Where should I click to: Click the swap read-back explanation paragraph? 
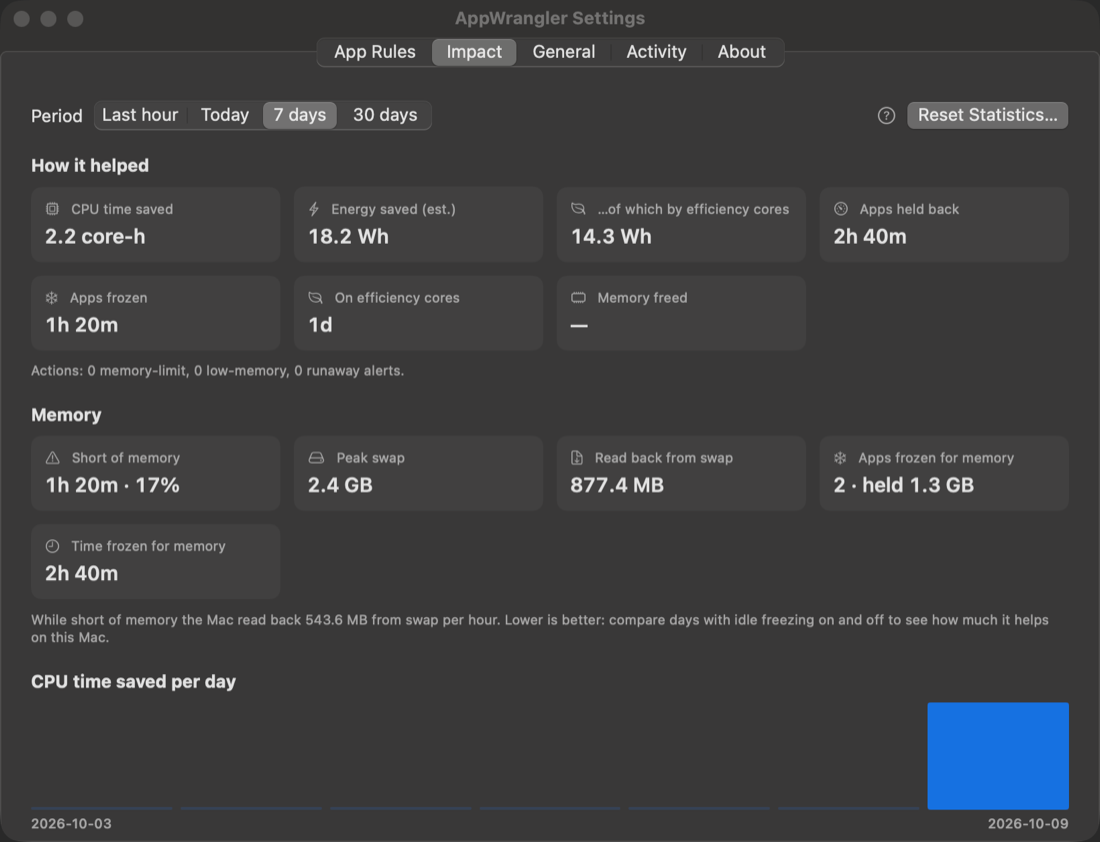pyautogui.click(x=539, y=629)
